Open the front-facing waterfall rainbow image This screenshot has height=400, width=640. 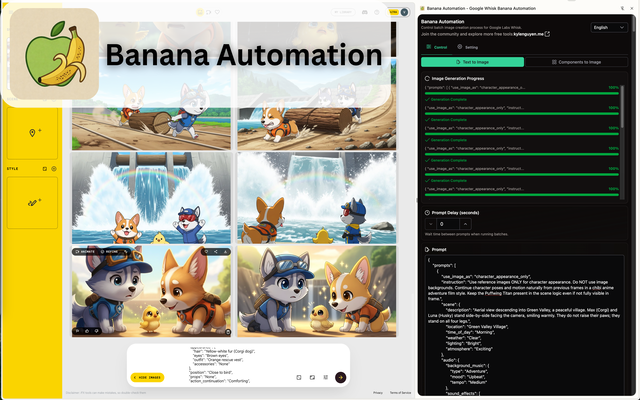151,198
